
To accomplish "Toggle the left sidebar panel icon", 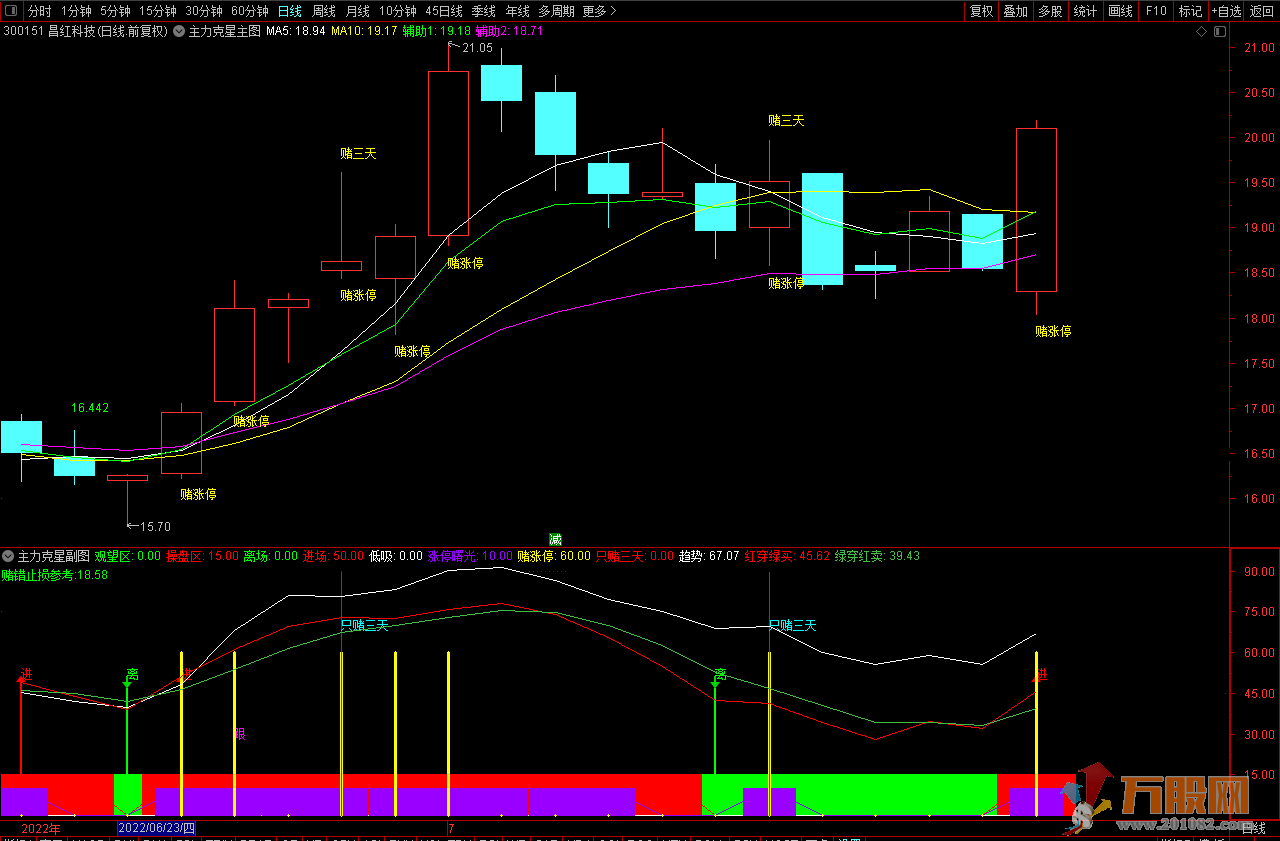I will (10, 11).
